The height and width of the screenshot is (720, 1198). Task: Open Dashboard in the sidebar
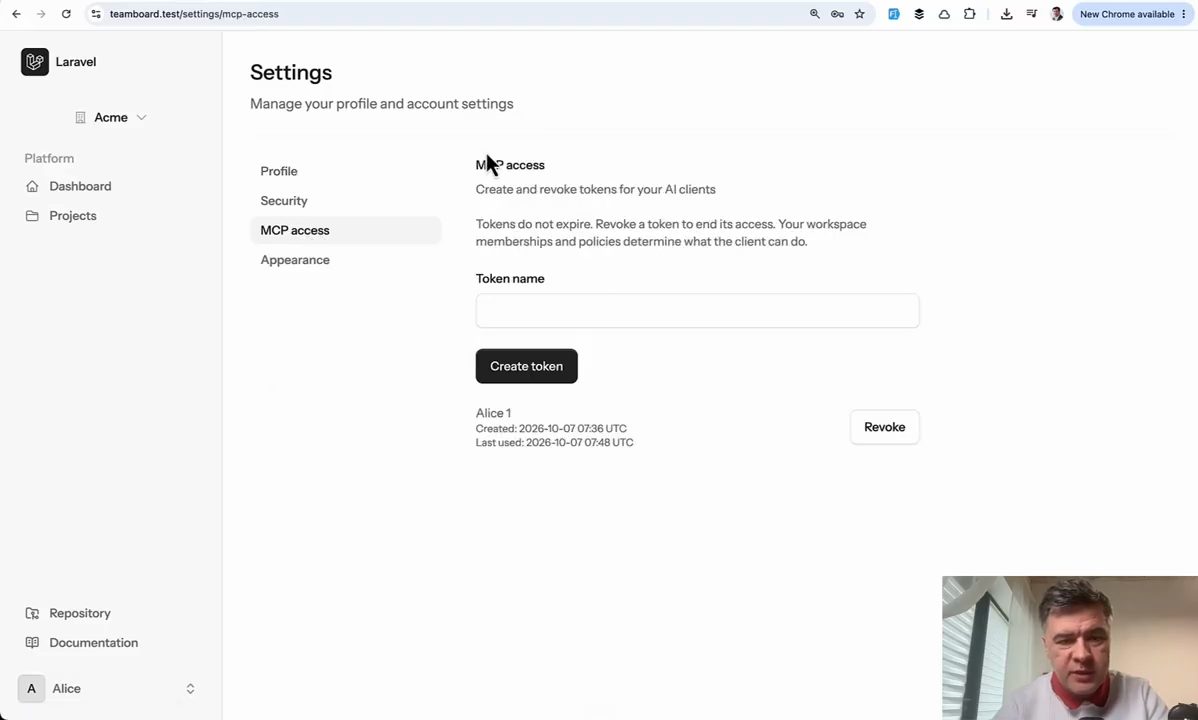pos(79,186)
